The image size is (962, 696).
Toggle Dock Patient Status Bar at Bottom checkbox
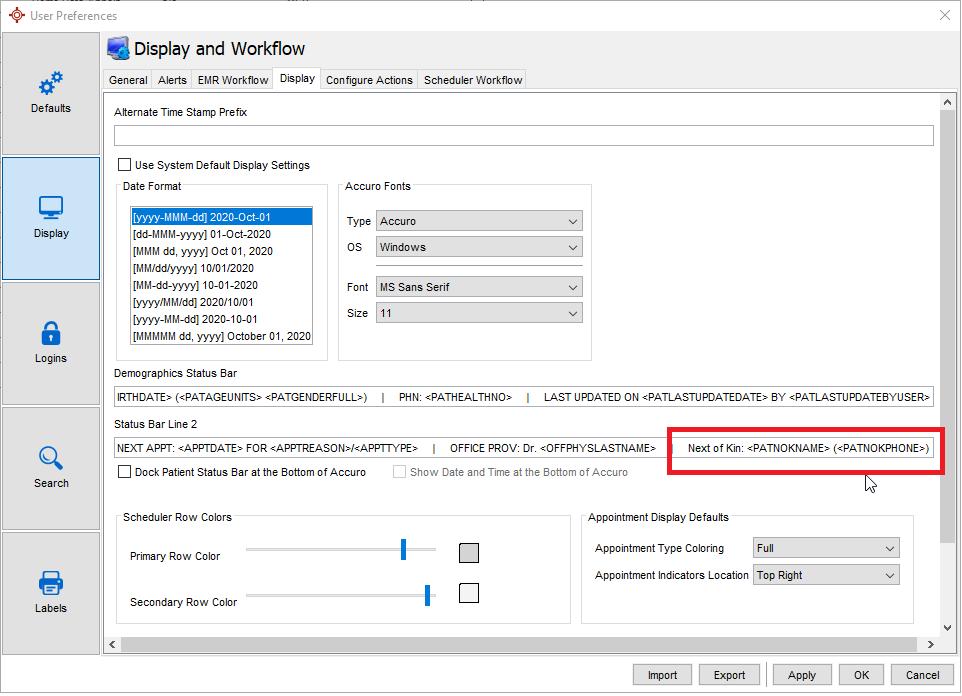point(125,472)
